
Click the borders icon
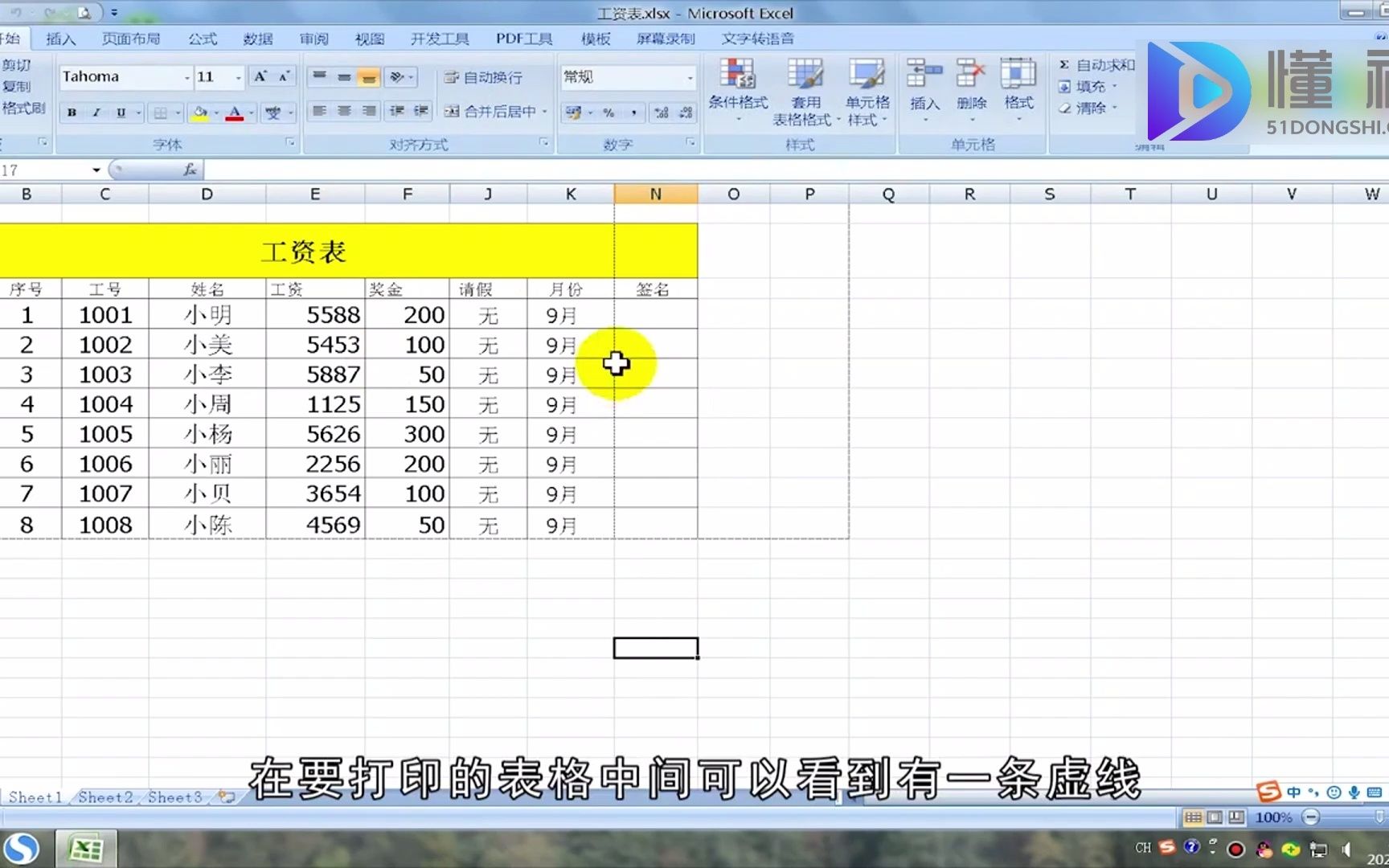tap(161, 113)
